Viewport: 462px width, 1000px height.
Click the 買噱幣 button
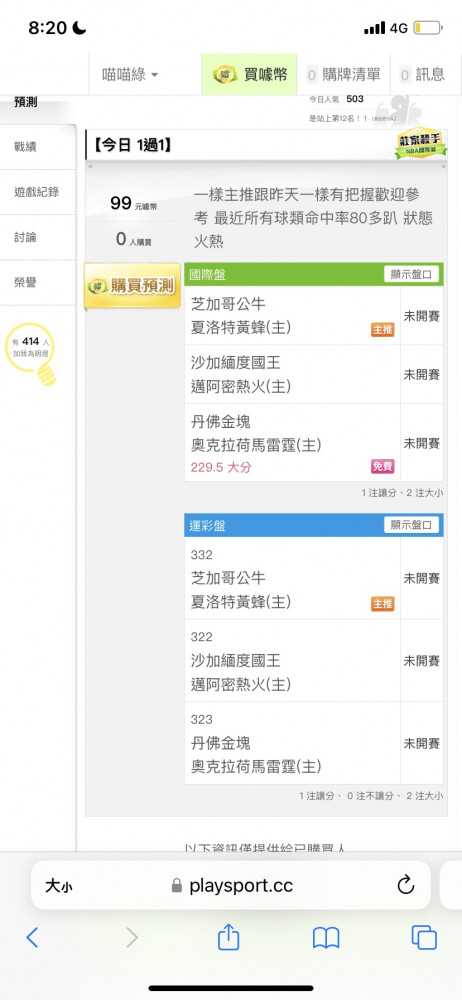250,75
